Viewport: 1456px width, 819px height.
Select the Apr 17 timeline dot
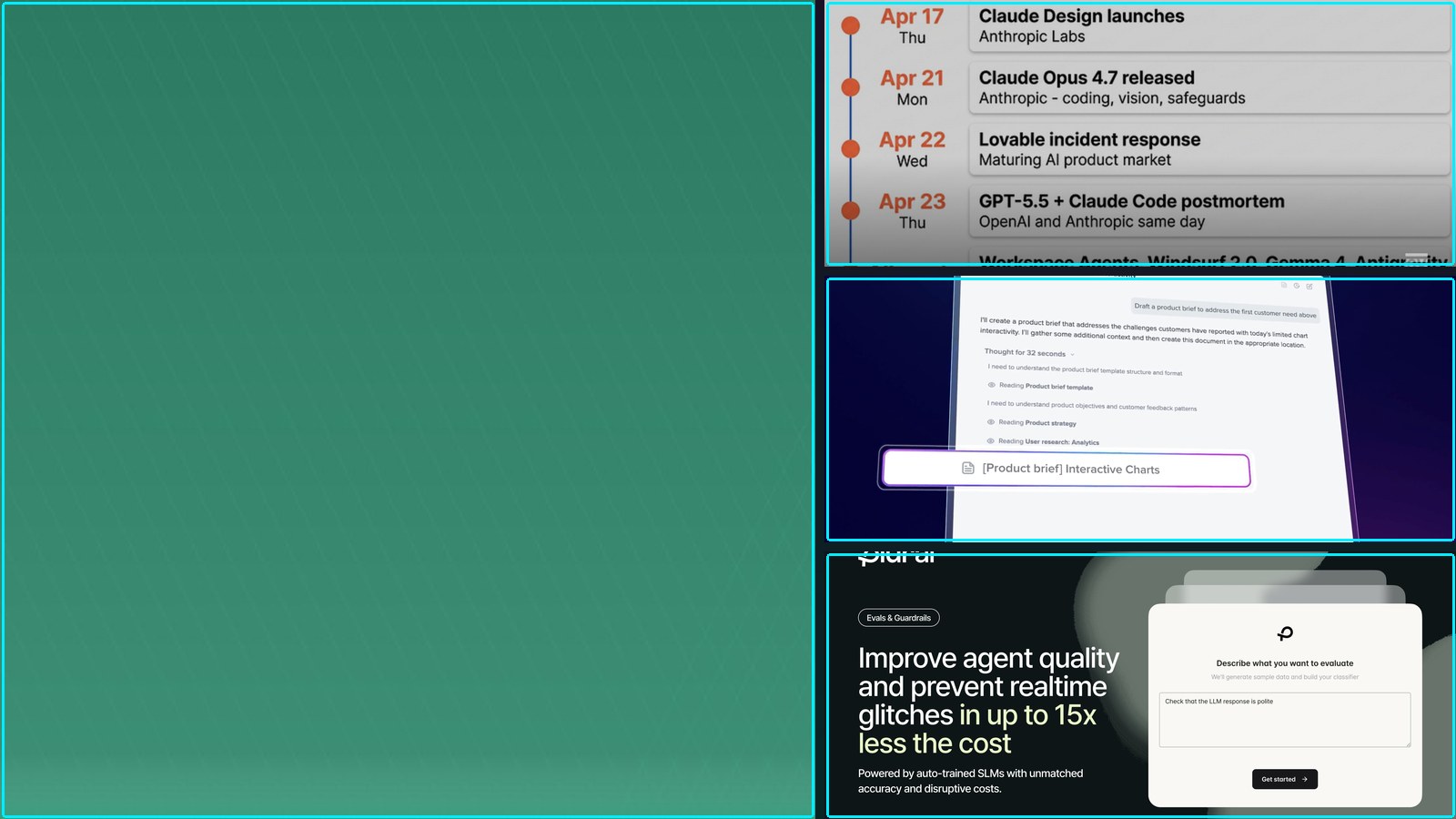pos(851,25)
